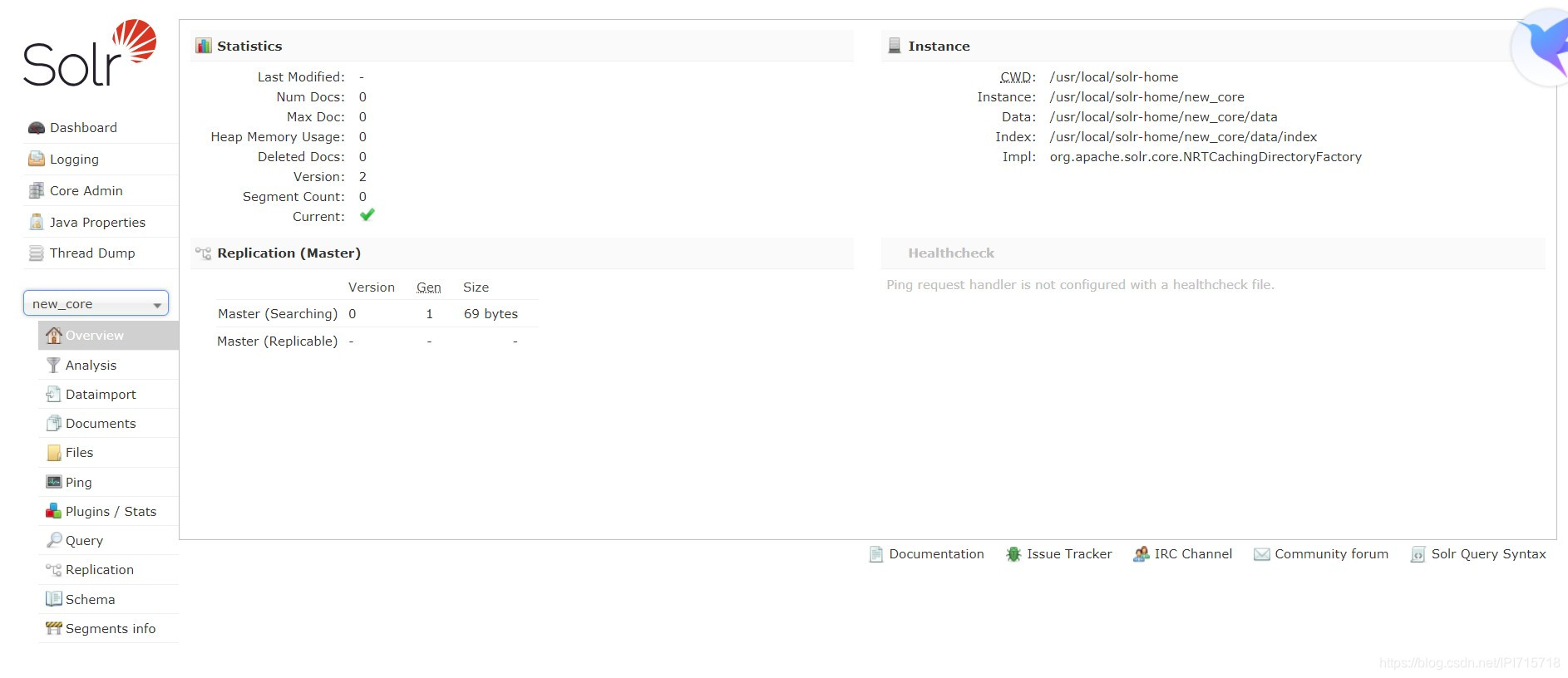Click the '/usr/local/solr-home/new_core/data/index' path
1568x678 pixels.
tap(1183, 137)
